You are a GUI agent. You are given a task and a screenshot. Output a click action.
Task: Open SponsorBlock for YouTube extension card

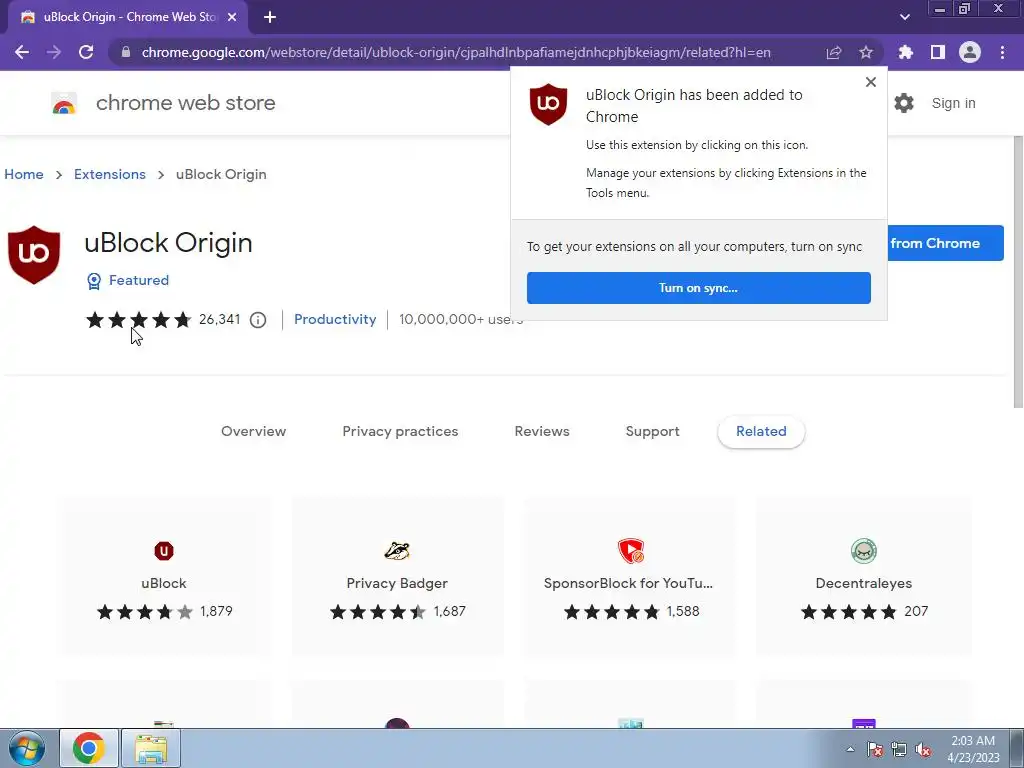click(630, 576)
